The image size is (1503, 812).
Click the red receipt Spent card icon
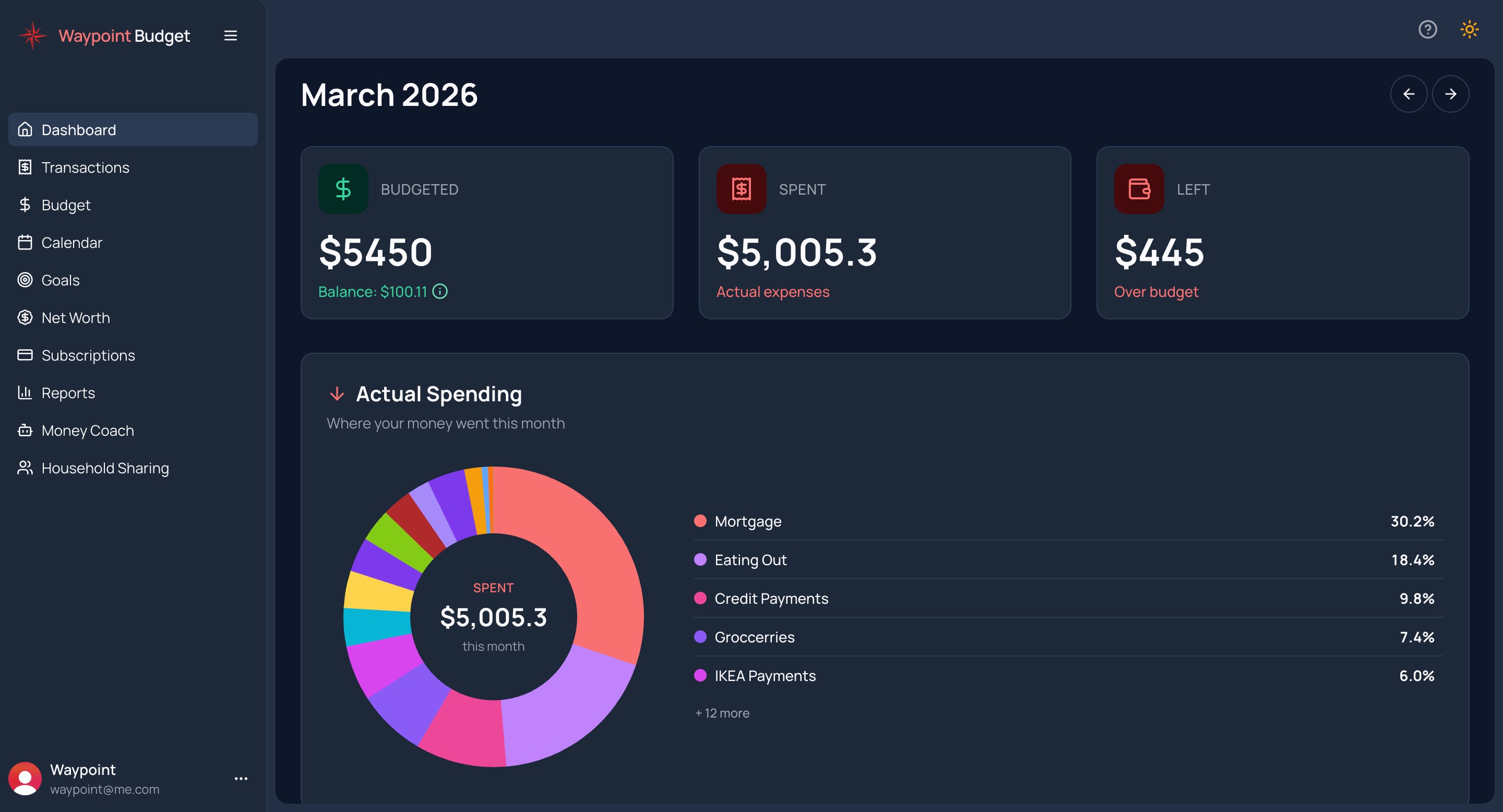click(x=741, y=189)
